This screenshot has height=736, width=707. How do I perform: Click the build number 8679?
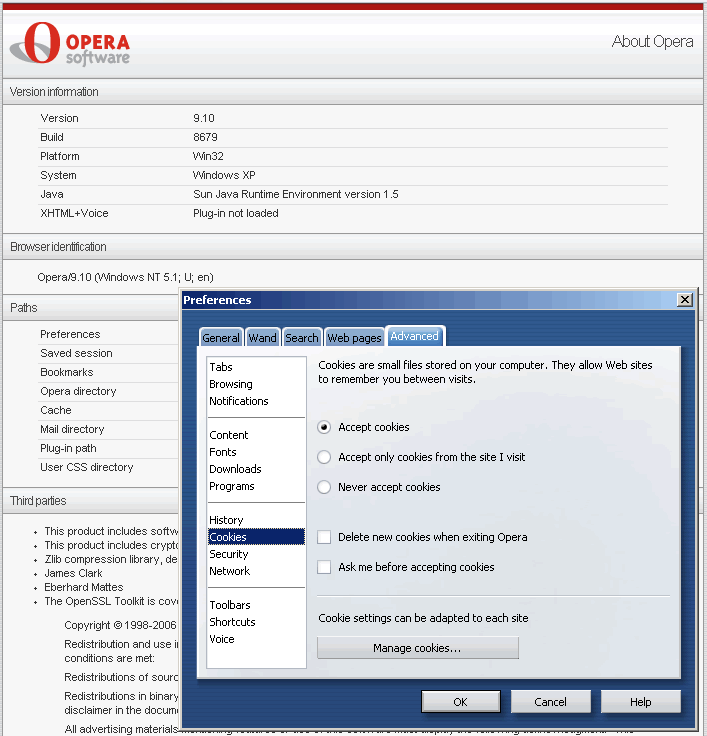coord(205,137)
